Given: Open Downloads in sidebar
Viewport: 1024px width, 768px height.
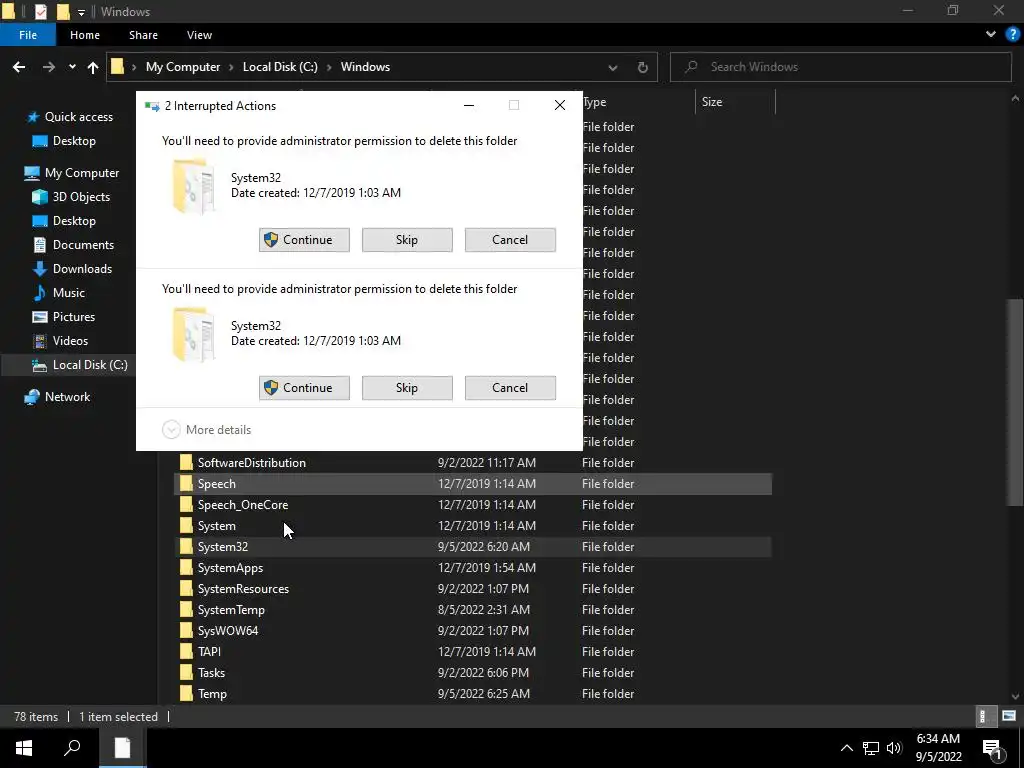Looking at the screenshot, I should 82,269.
